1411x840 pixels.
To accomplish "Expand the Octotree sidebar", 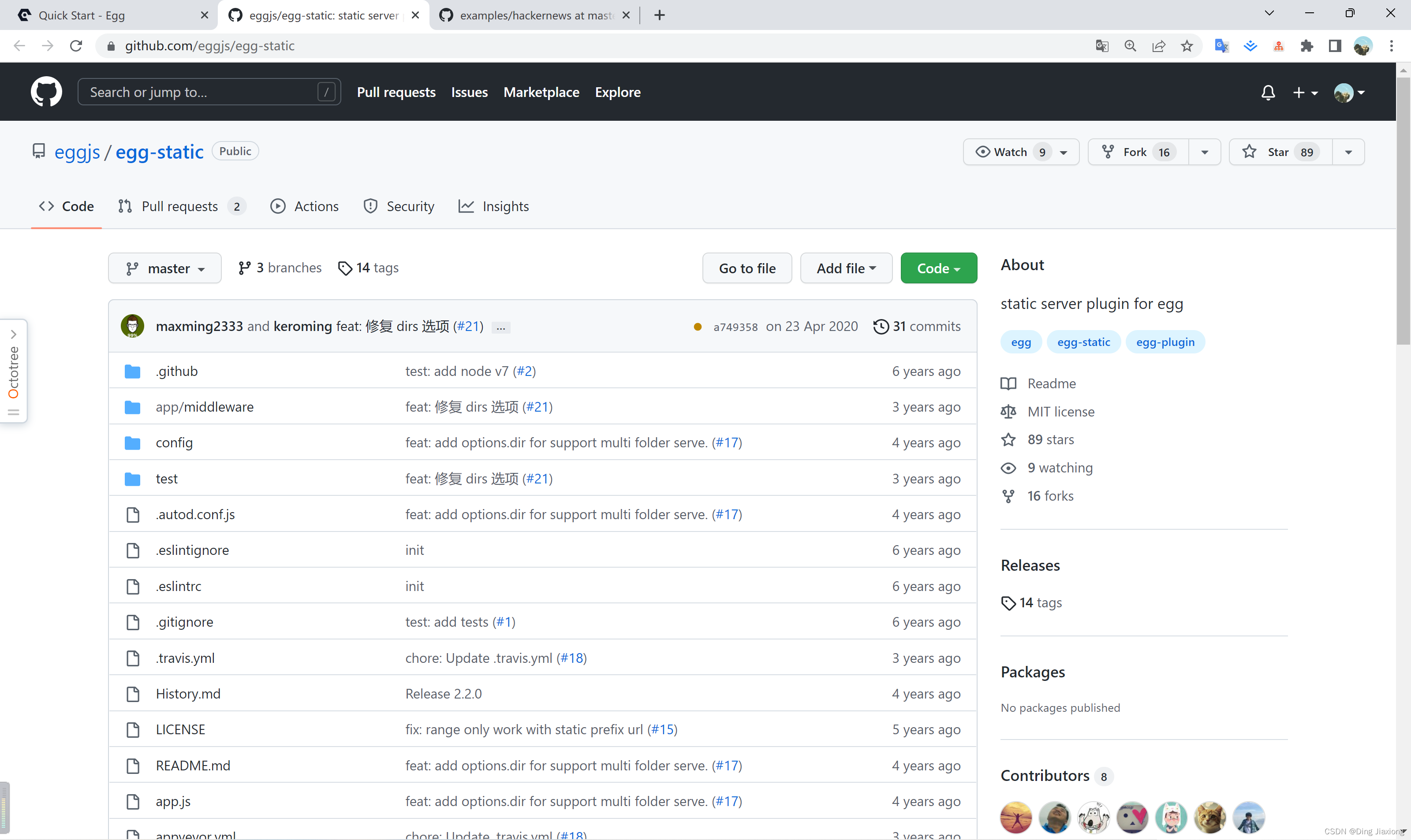I will pyautogui.click(x=14, y=371).
